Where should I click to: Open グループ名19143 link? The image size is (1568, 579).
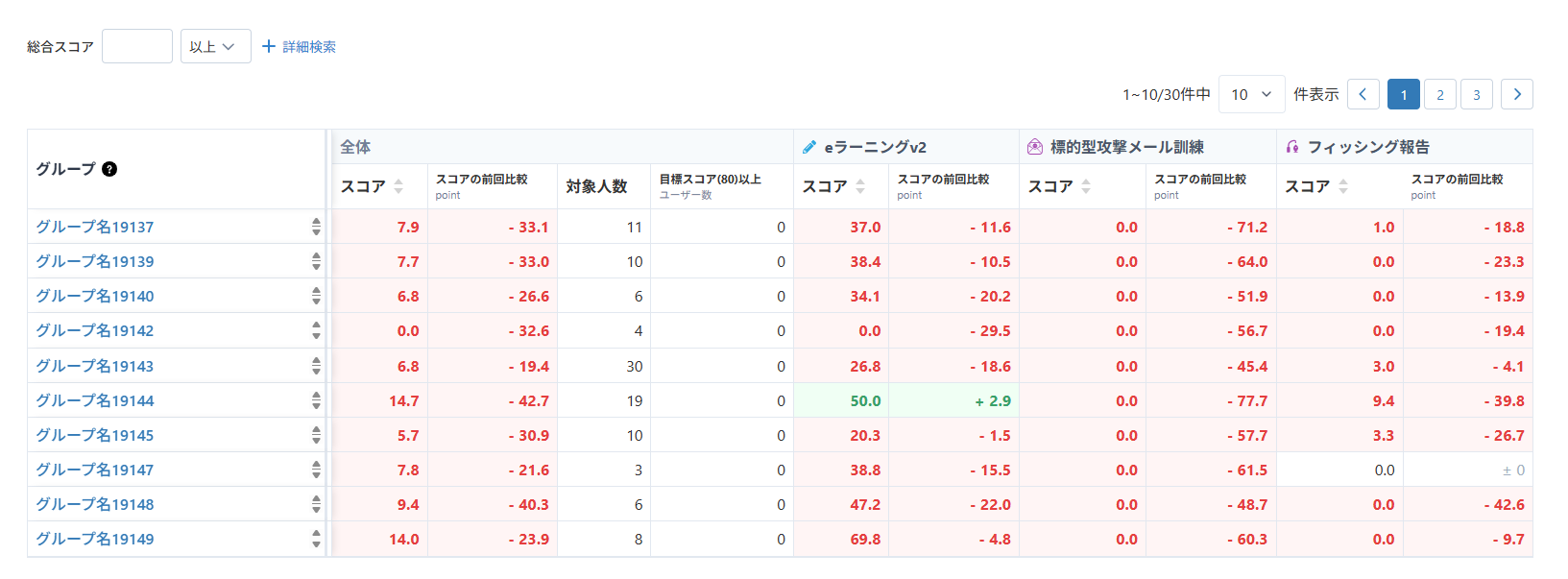coord(95,366)
